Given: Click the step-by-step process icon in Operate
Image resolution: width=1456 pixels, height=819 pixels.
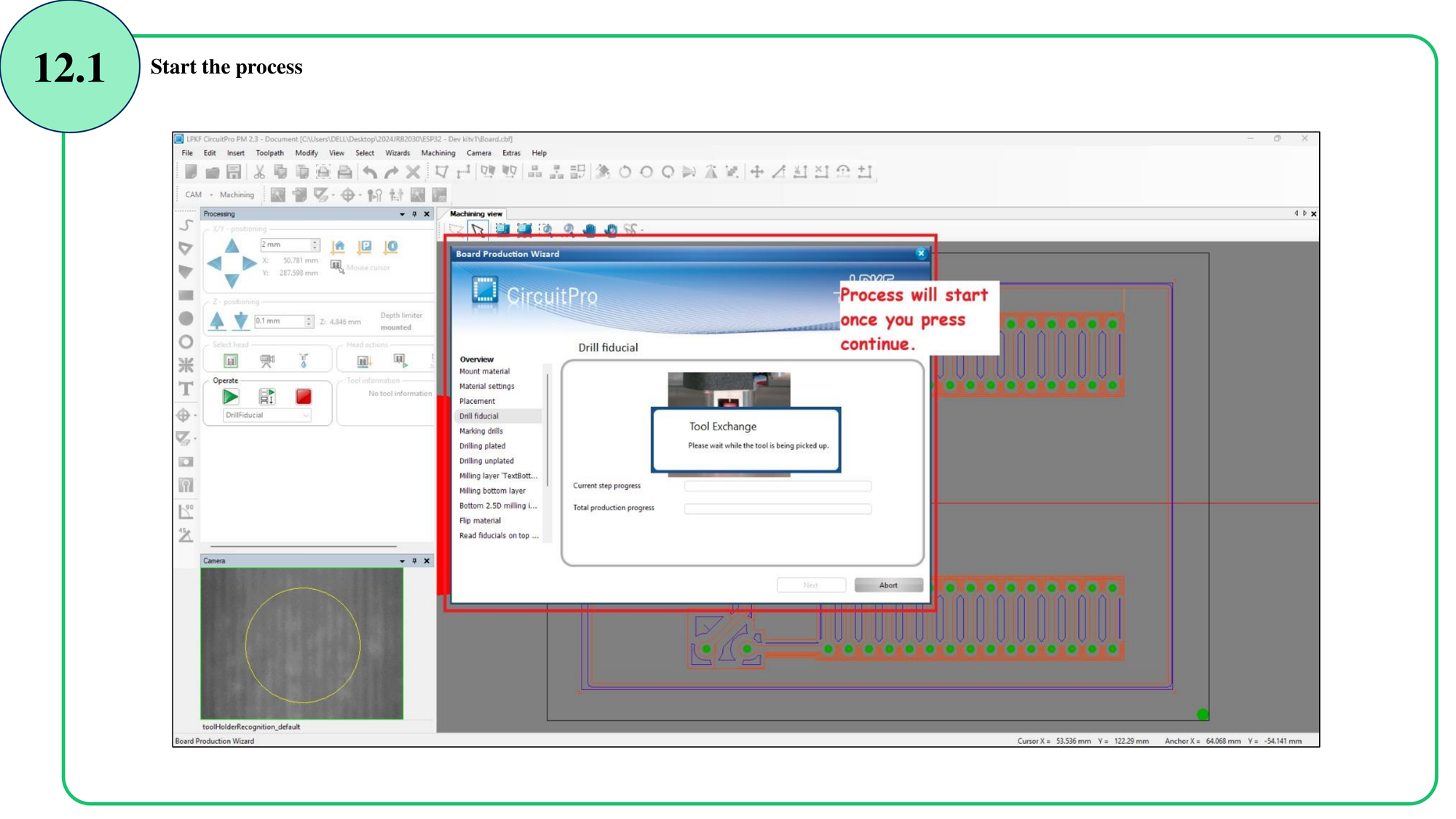Looking at the screenshot, I should (x=267, y=397).
